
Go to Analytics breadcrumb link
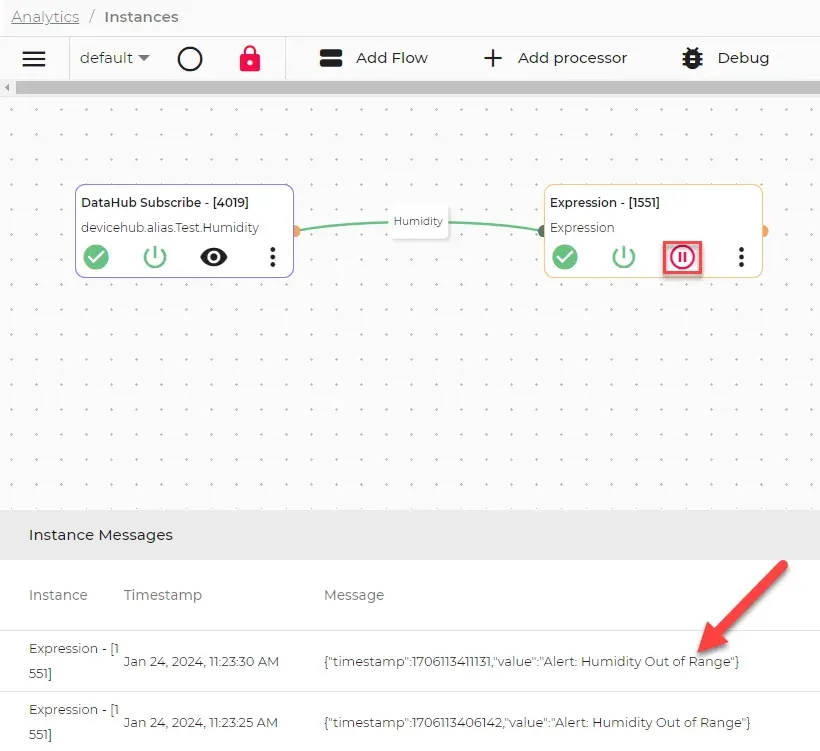pyautogui.click(x=45, y=17)
